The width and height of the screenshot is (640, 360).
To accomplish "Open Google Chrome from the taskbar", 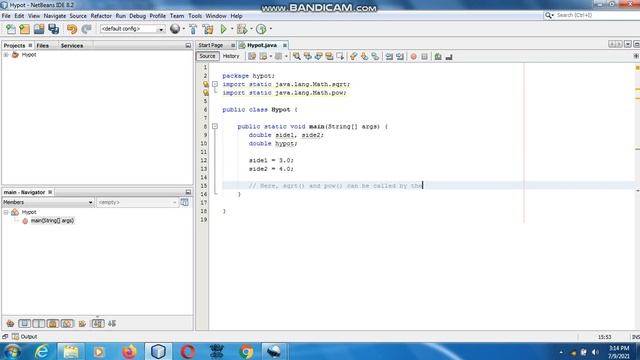I will (x=246, y=351).
